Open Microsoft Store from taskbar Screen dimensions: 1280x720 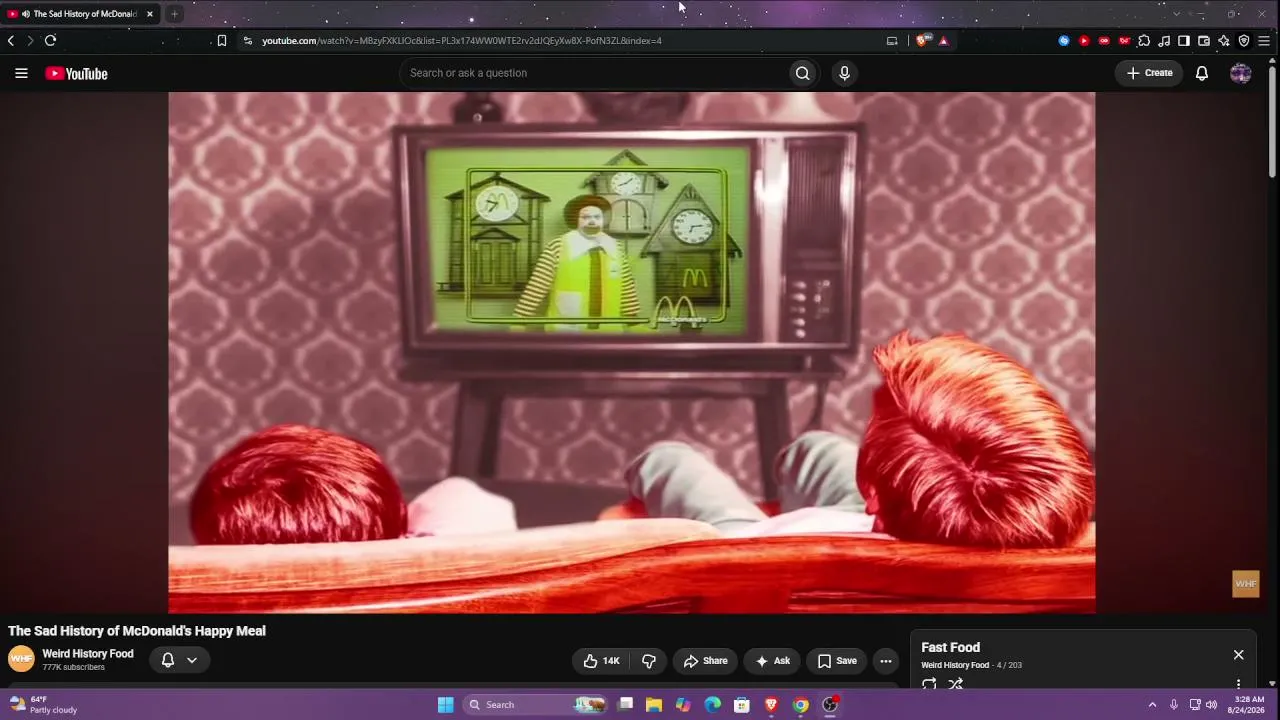(742, 705)
